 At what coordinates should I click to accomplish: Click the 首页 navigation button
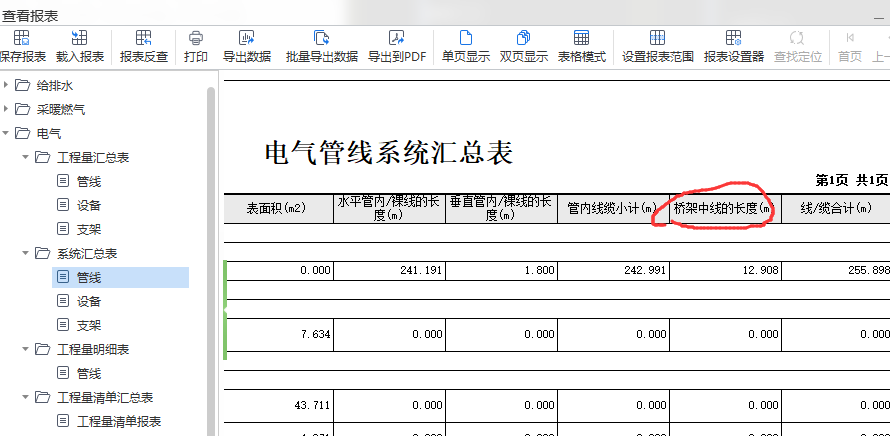(850, 46)
